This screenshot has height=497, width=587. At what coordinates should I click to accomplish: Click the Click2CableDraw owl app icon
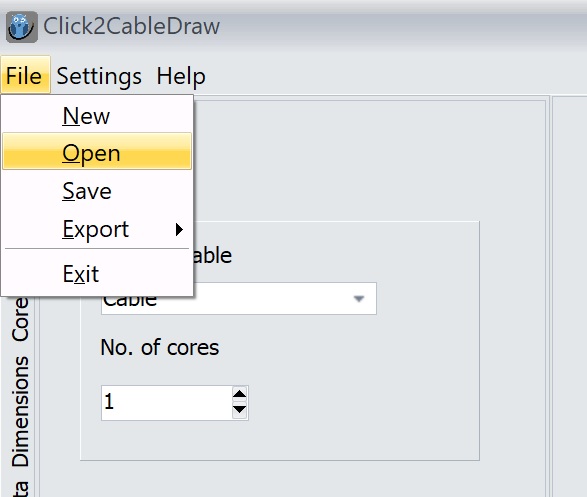(x=22, y=27)
